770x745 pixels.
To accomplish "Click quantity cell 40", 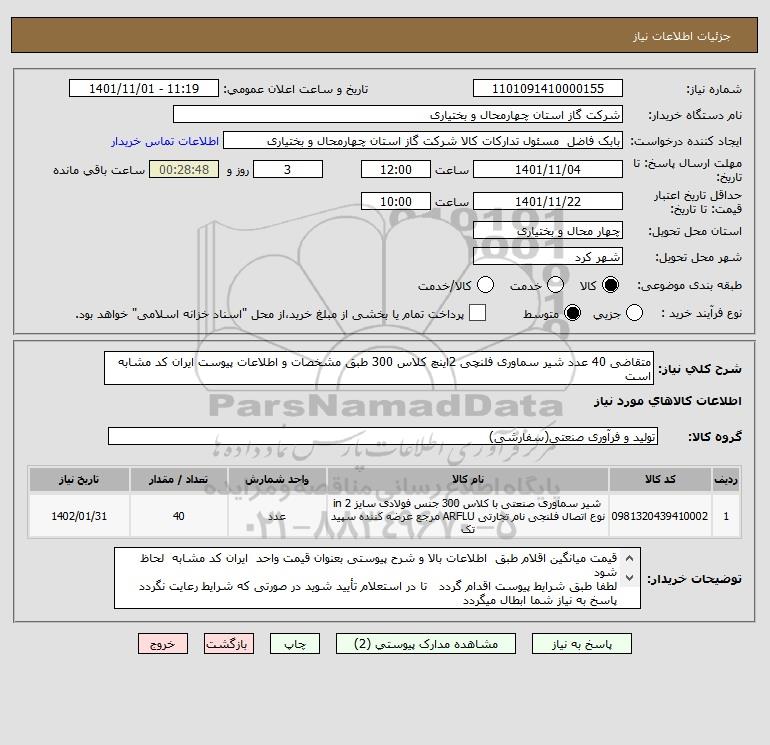I will pyautogui.click(x=178, y=516).
